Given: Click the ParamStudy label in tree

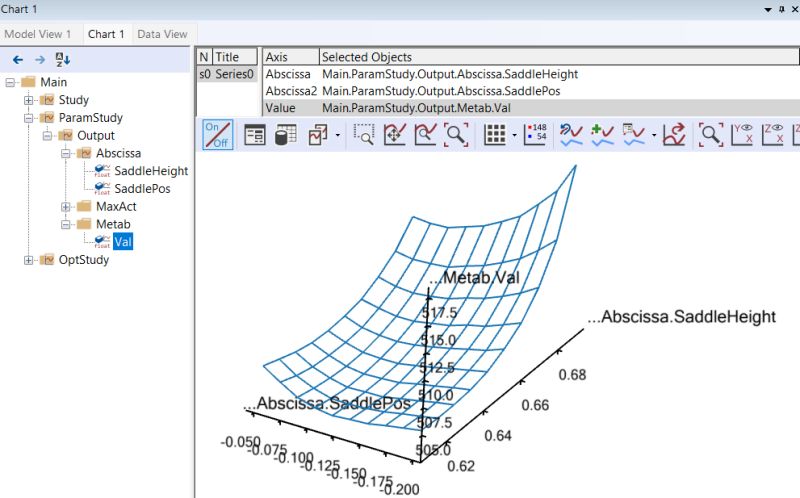Looking at the screenshot, I should coord(91,118).
